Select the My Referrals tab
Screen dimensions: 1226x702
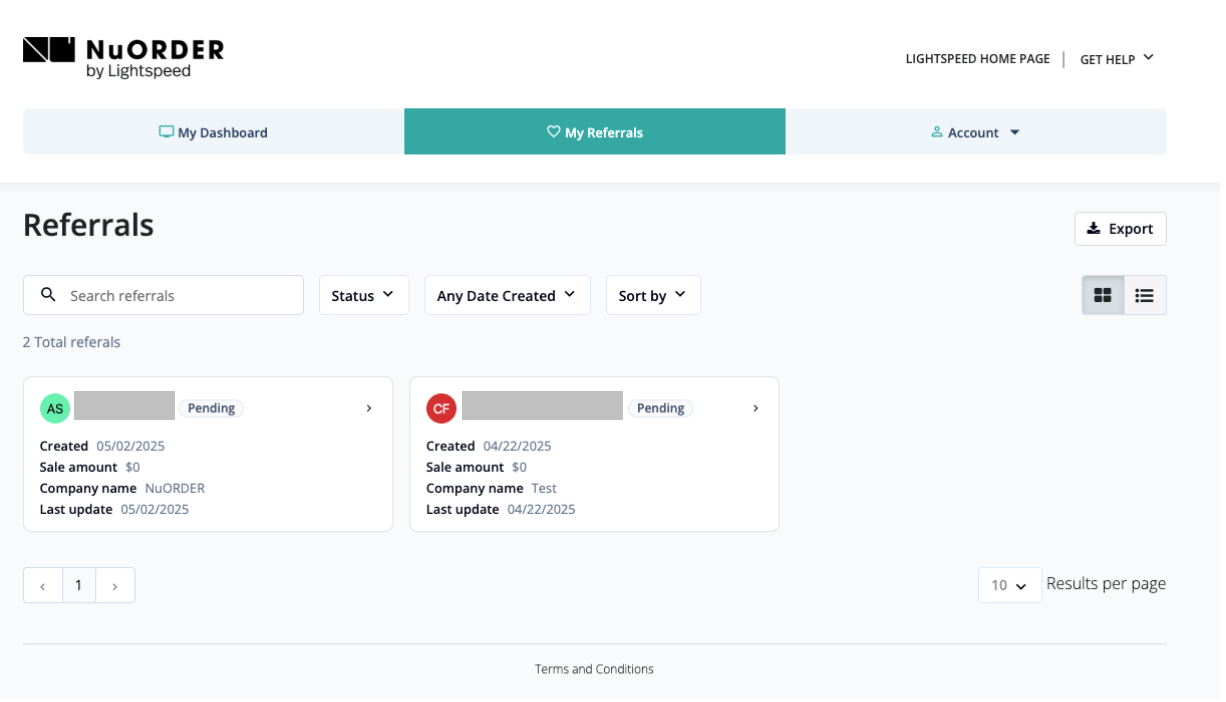click(x=594, y=132)
